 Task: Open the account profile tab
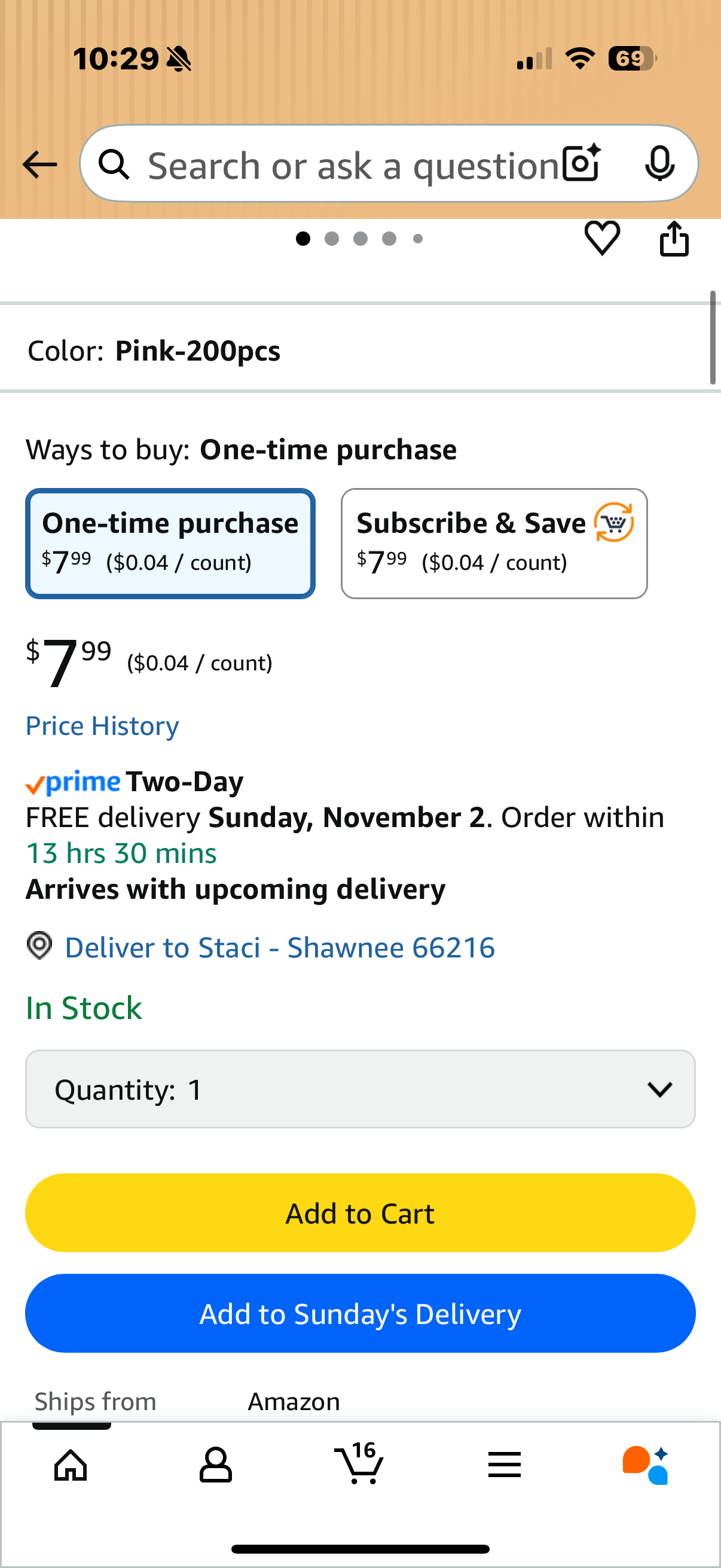(x=215, y=1465)
